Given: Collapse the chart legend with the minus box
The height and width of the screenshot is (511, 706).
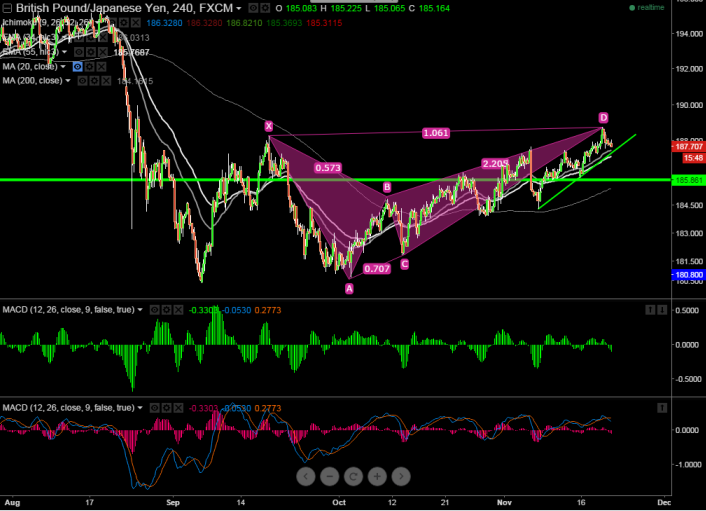Looking at the screenshot, I should point(7,8).
